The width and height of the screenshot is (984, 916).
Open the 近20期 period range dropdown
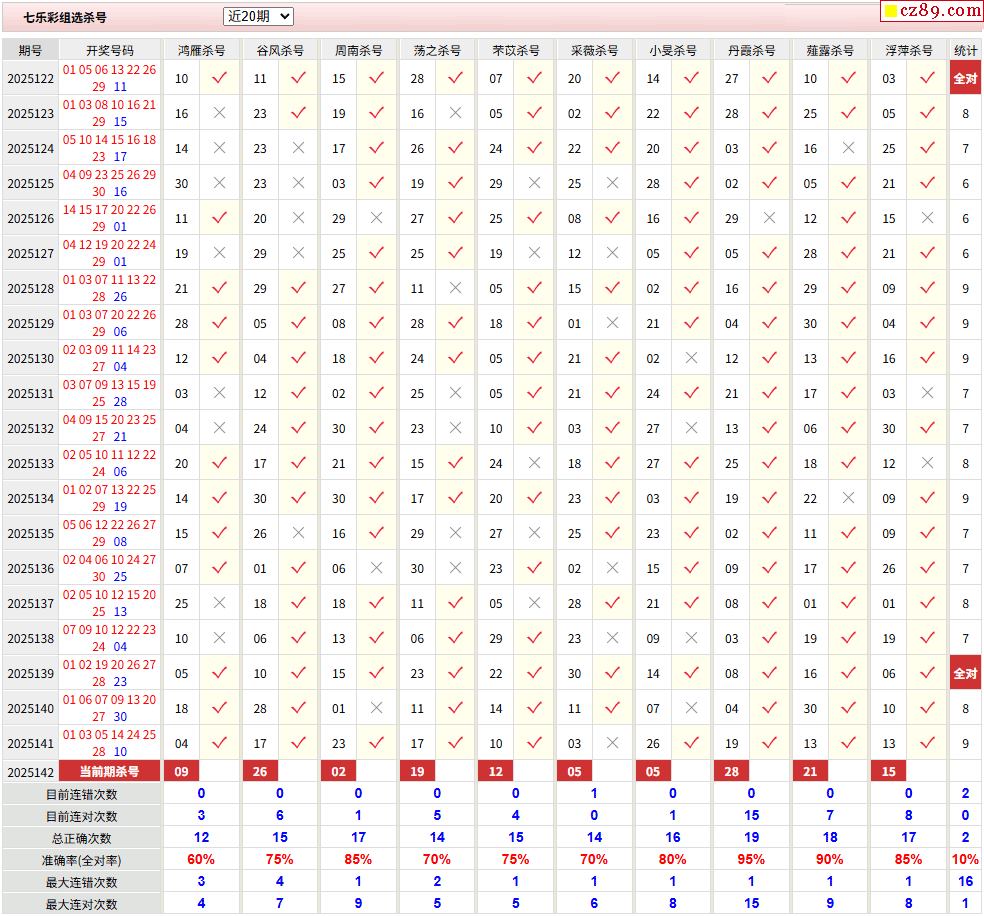258,16
